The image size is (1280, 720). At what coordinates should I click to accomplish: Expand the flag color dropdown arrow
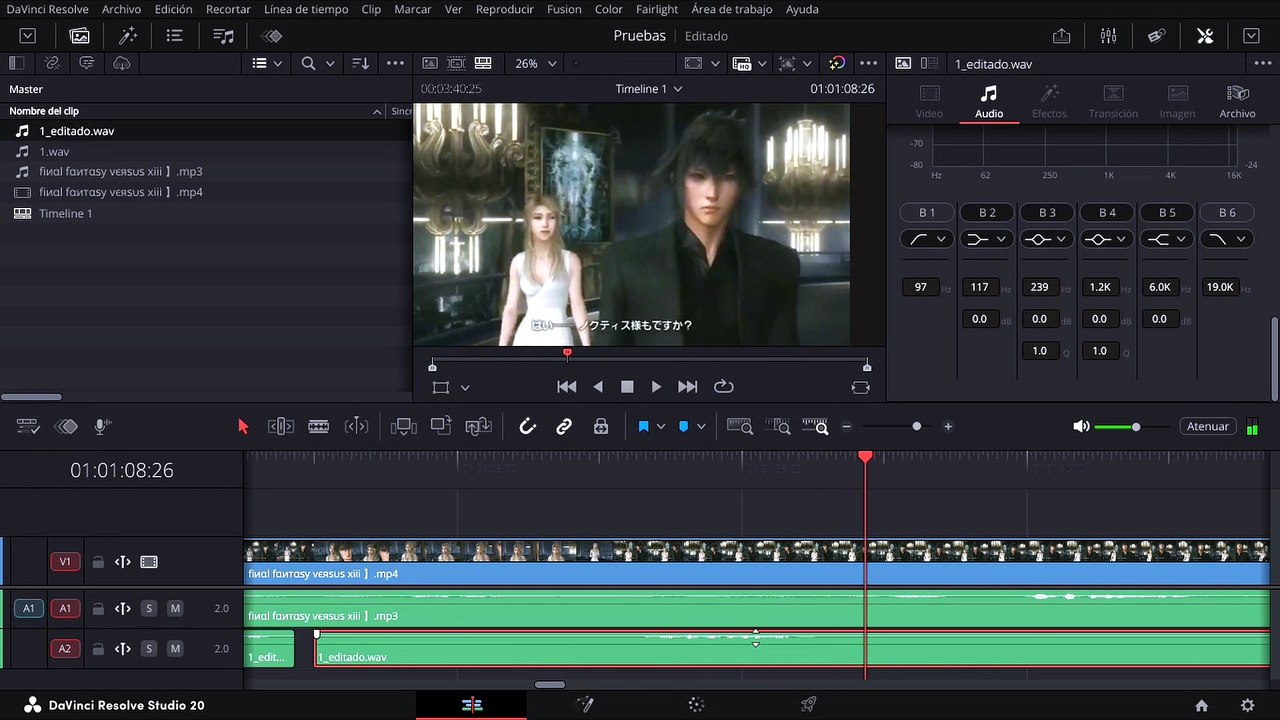[x=661, y=427]
